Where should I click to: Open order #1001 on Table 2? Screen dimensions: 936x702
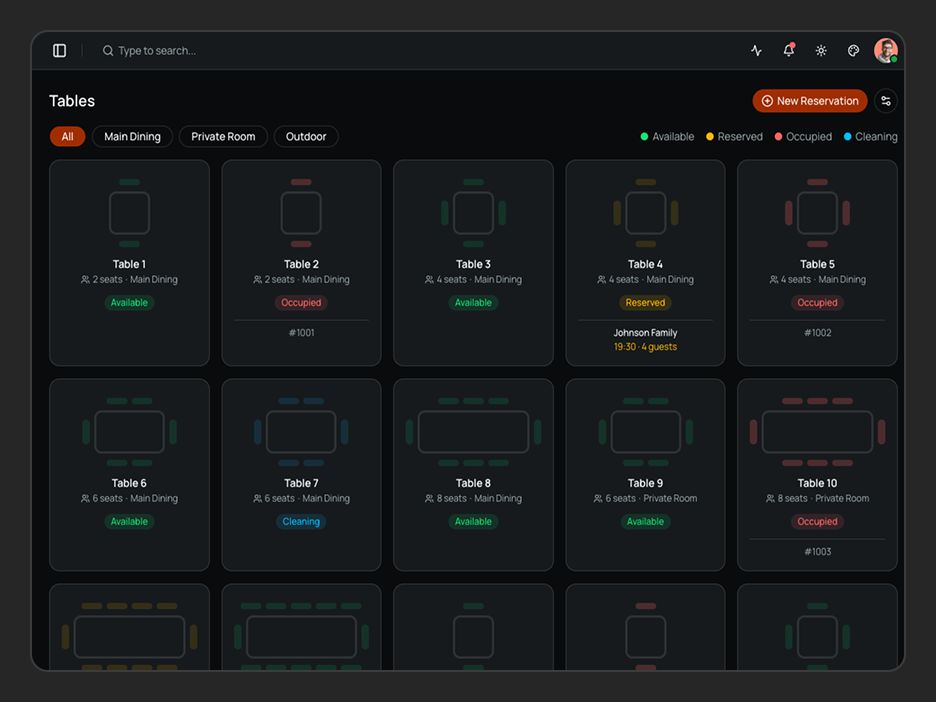click(x=301, y=333)
